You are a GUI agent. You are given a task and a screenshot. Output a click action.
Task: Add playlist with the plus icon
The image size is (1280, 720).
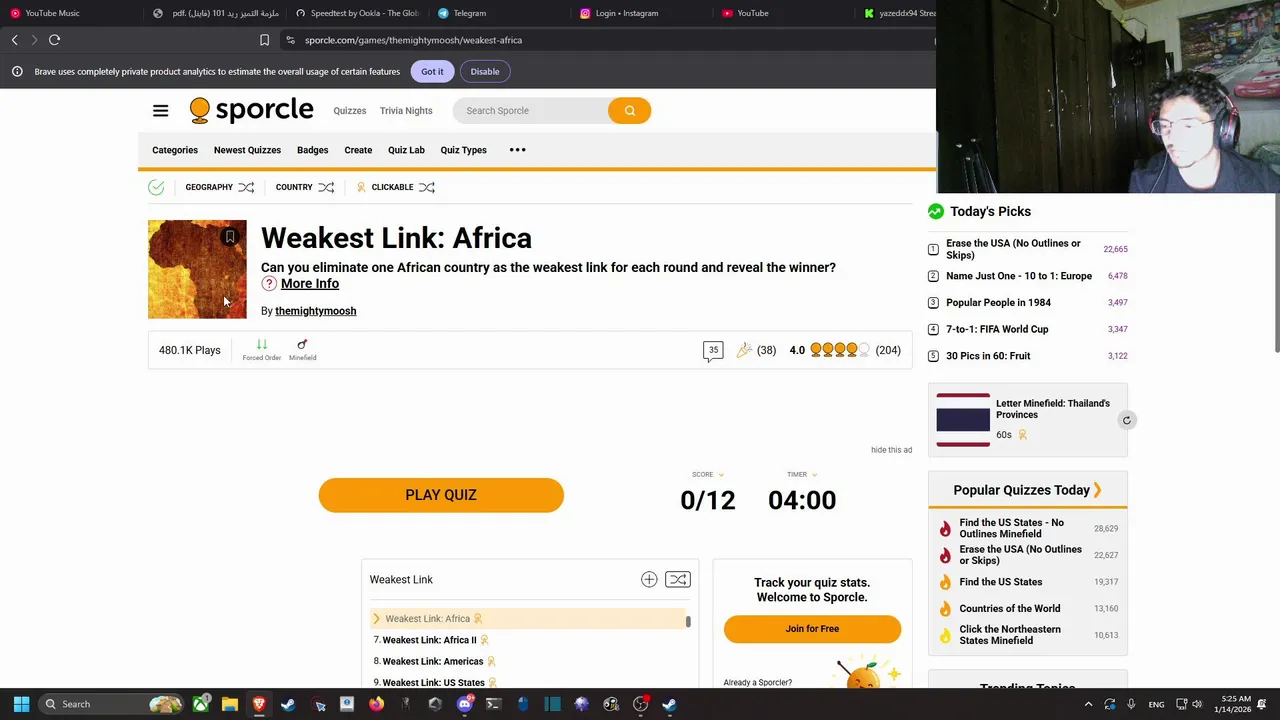pyautogui.click(x=649, y=579)
